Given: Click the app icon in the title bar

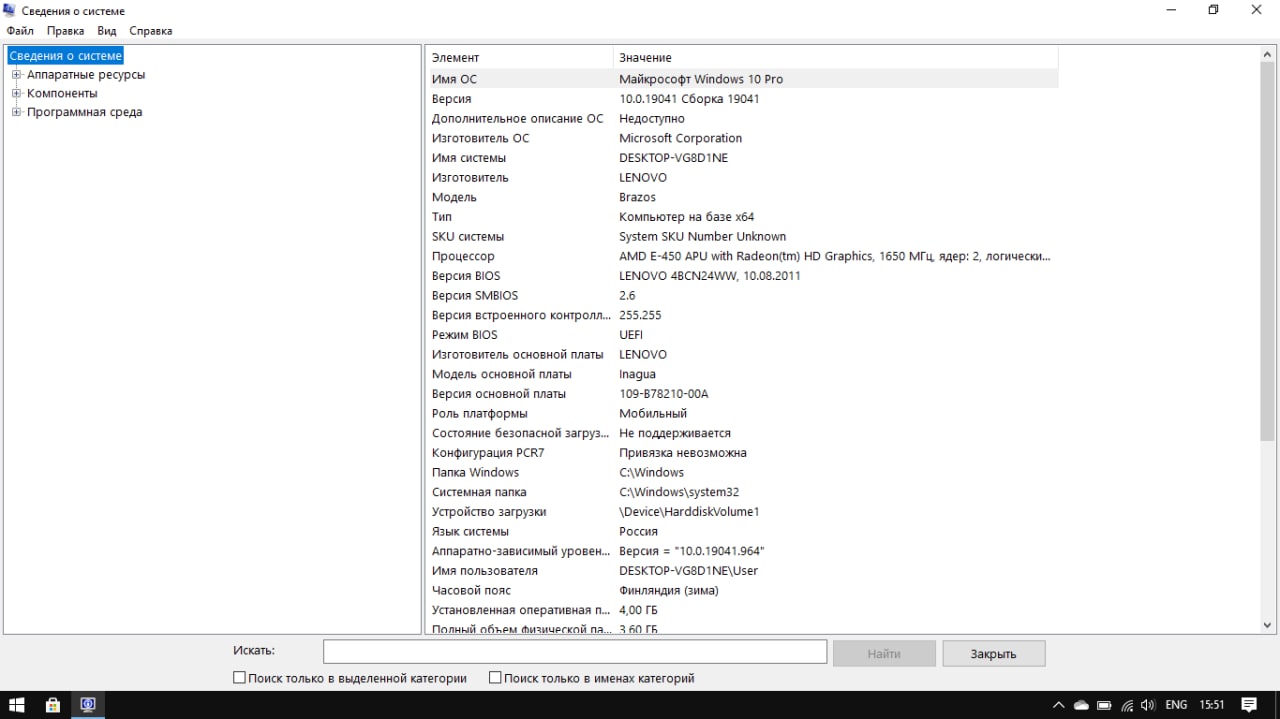Looking at the screenshot, I should point(11,11).
